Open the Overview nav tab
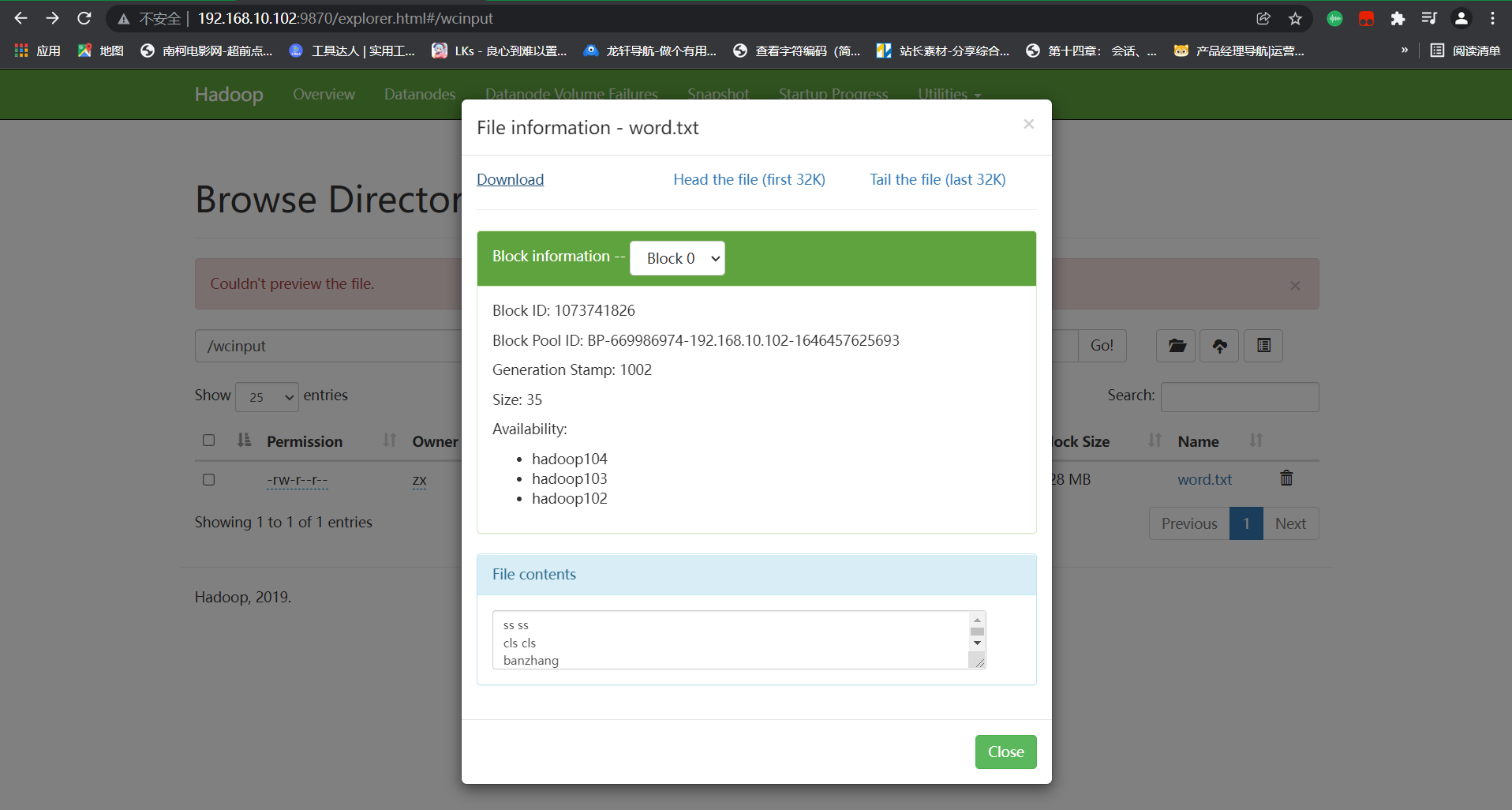 pos(324,94)
